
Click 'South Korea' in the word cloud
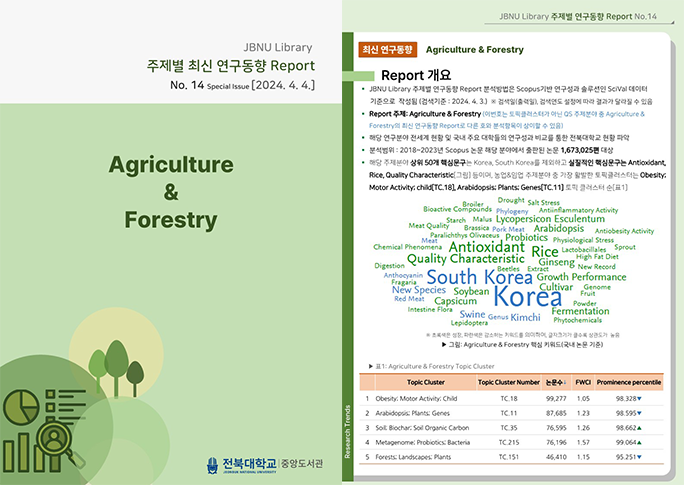click(x=479, y=277)
